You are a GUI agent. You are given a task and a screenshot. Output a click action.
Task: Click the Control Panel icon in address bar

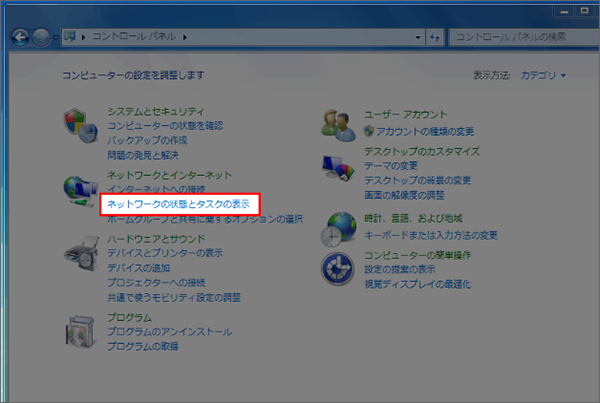(70, 37)
